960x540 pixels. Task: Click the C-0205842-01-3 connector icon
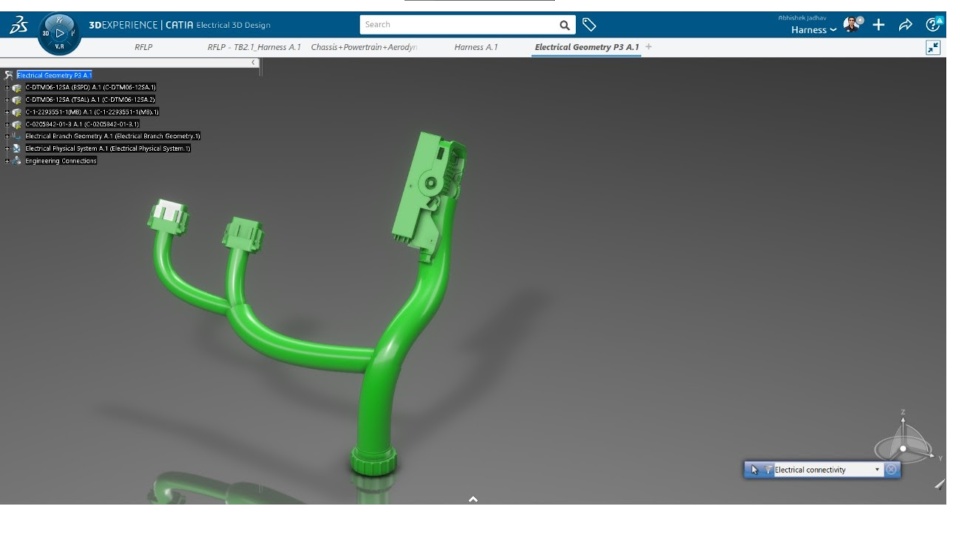pos(17,124)
